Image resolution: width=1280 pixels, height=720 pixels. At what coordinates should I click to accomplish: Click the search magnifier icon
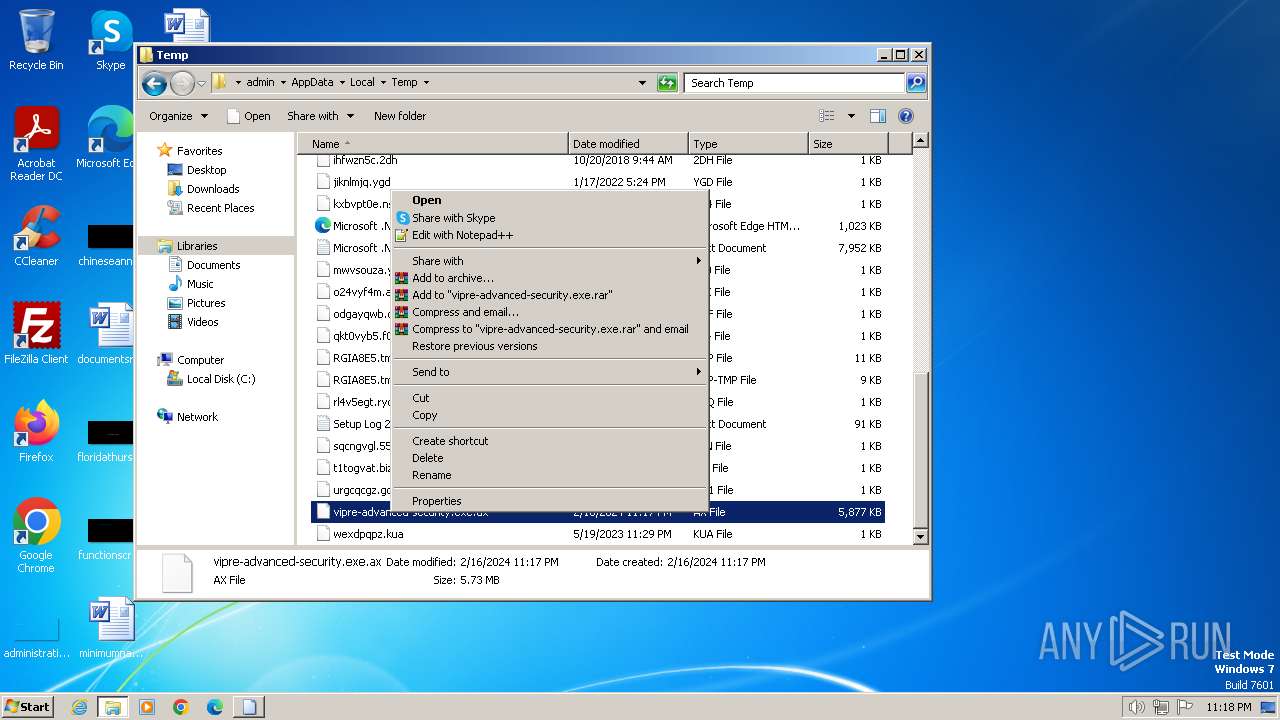[915, 83]
